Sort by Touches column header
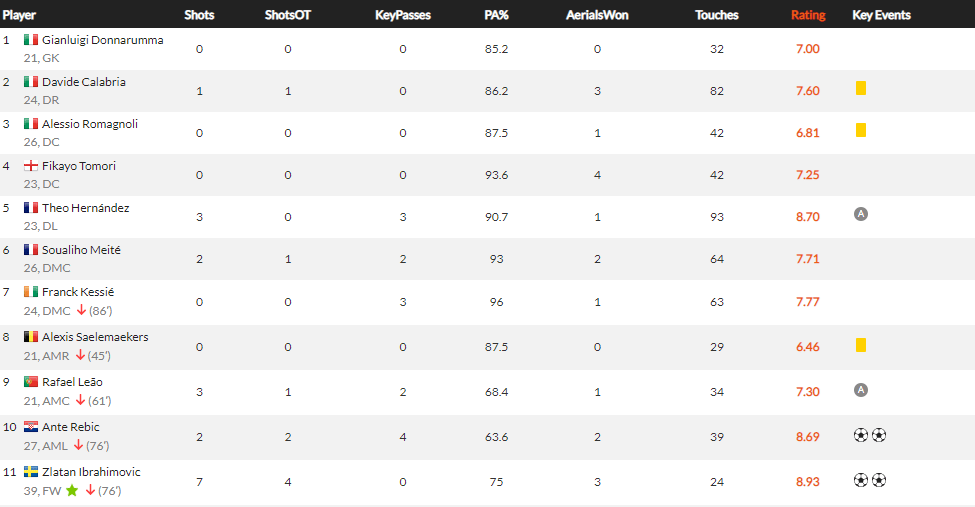 pyautogui.click(x=717, y=15)
